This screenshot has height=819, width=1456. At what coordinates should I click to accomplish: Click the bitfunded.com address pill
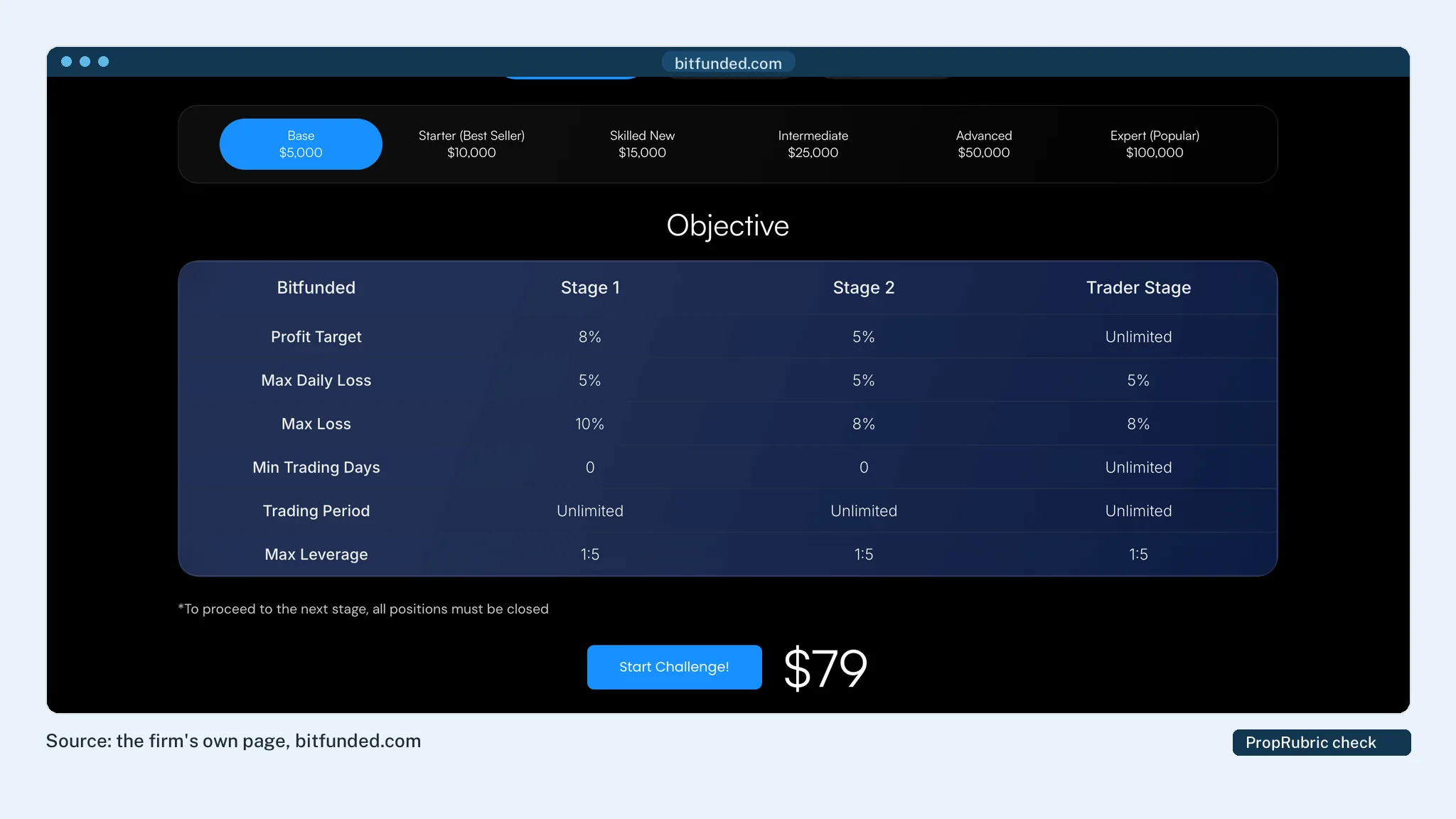[x=728, y=63]
